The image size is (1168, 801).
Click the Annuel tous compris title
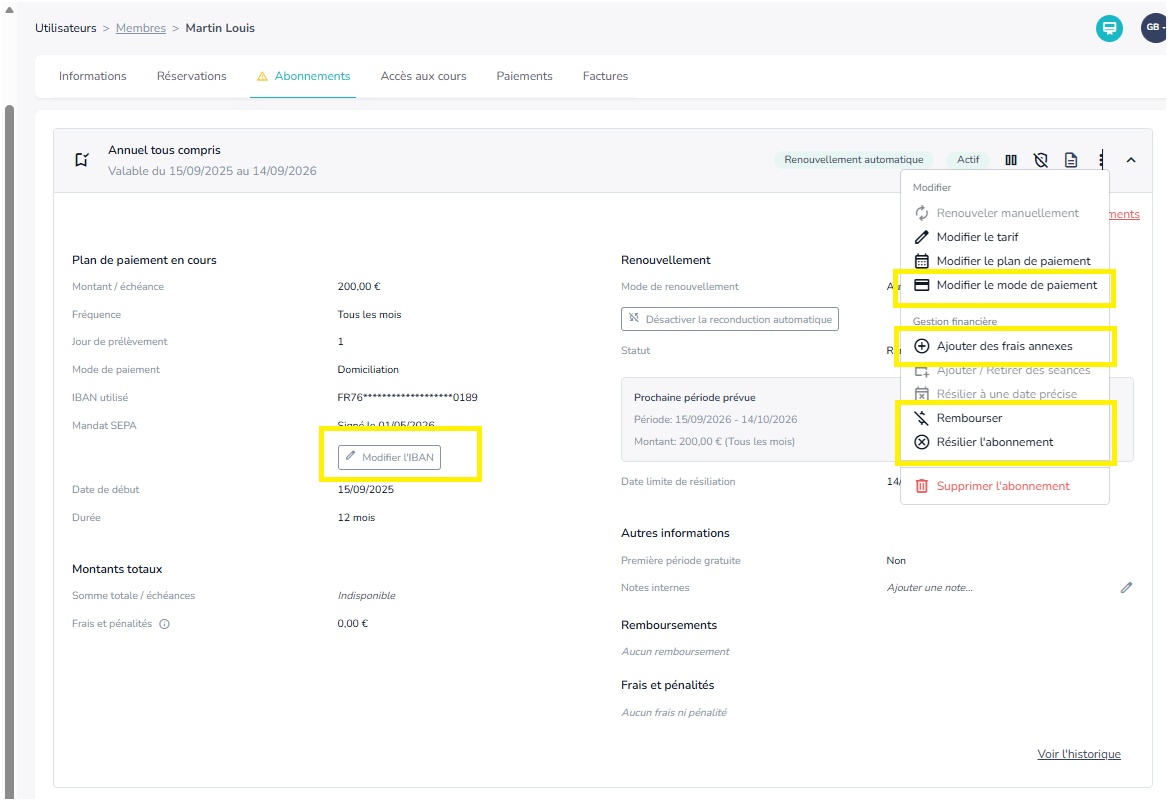tap(164, 150)
